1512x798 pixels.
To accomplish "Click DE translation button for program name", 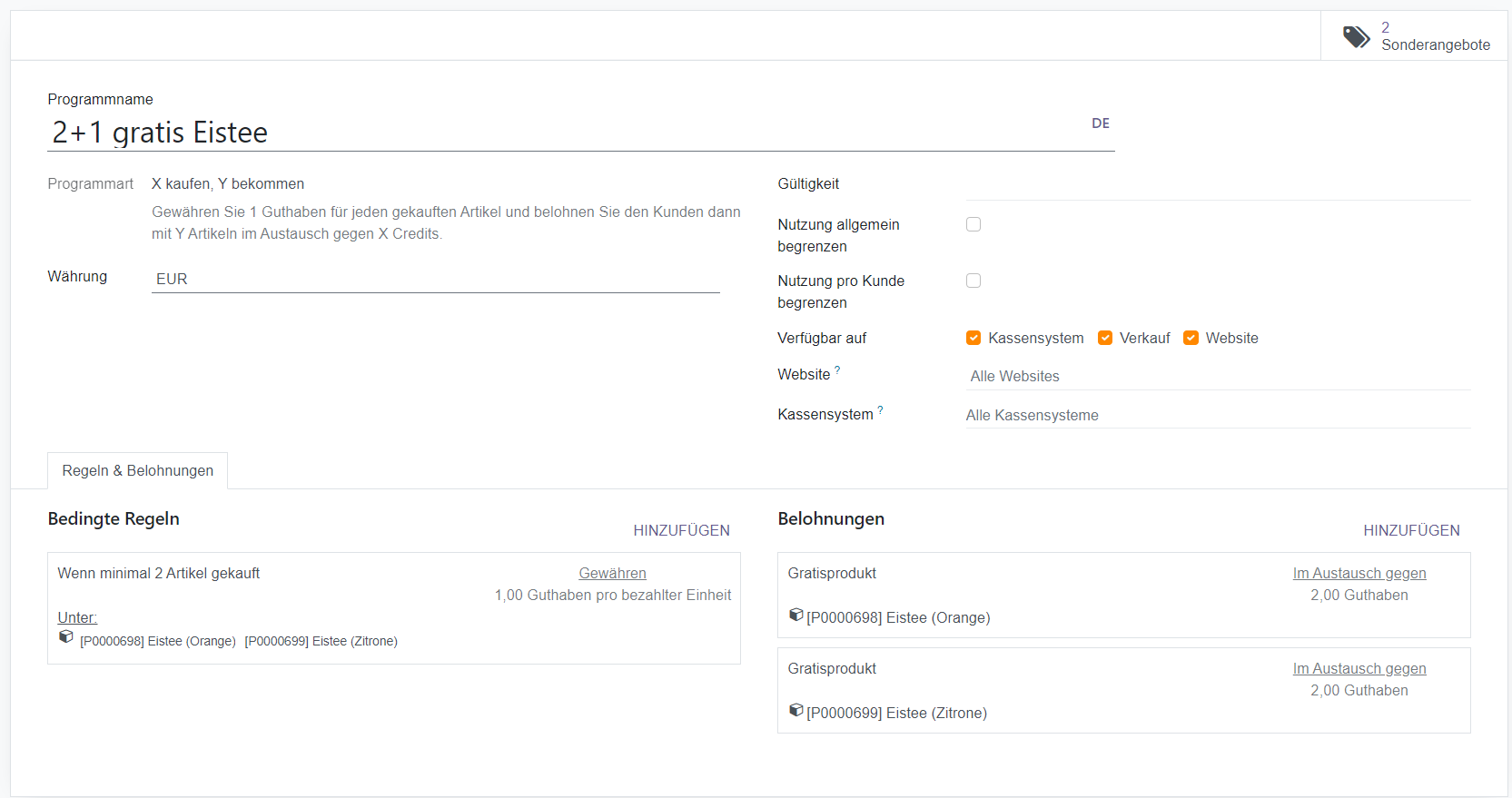I will 1100,123.
